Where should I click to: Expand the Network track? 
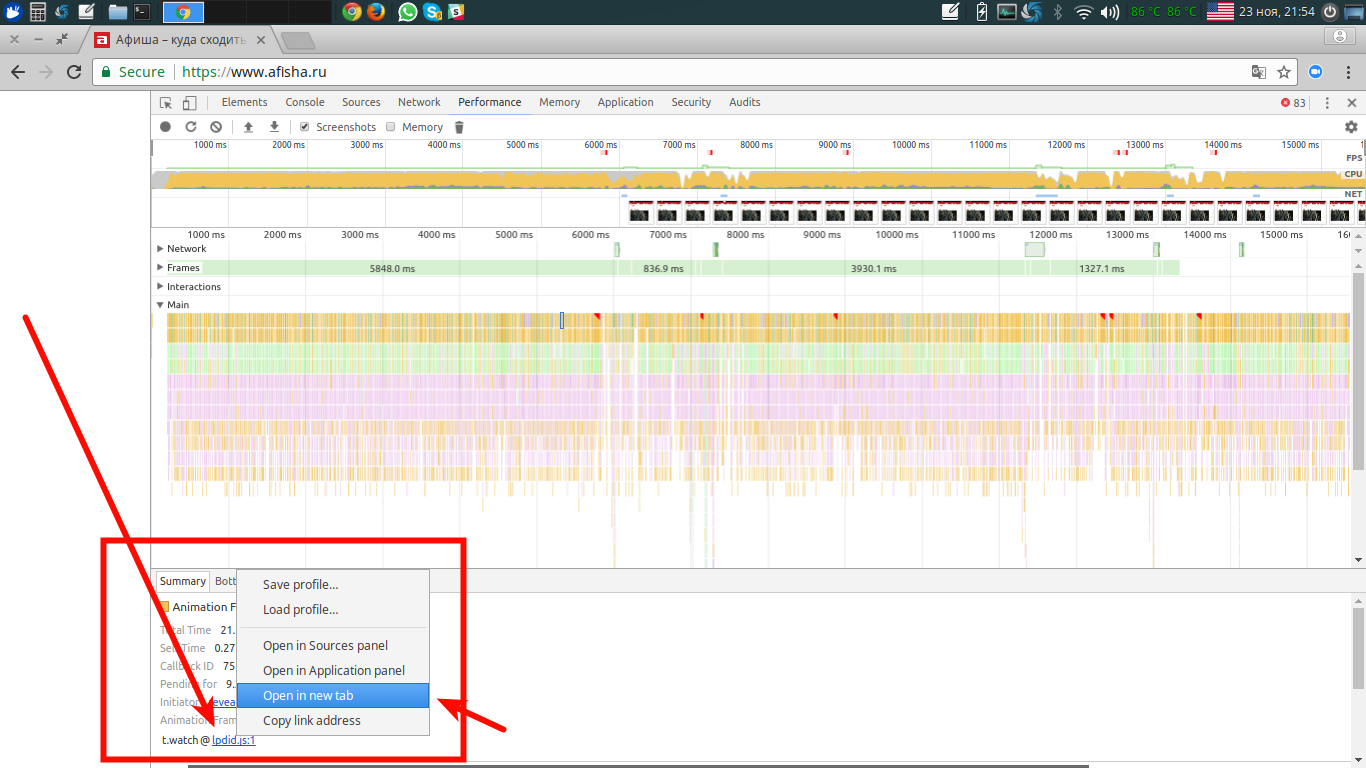coord(160,249)
